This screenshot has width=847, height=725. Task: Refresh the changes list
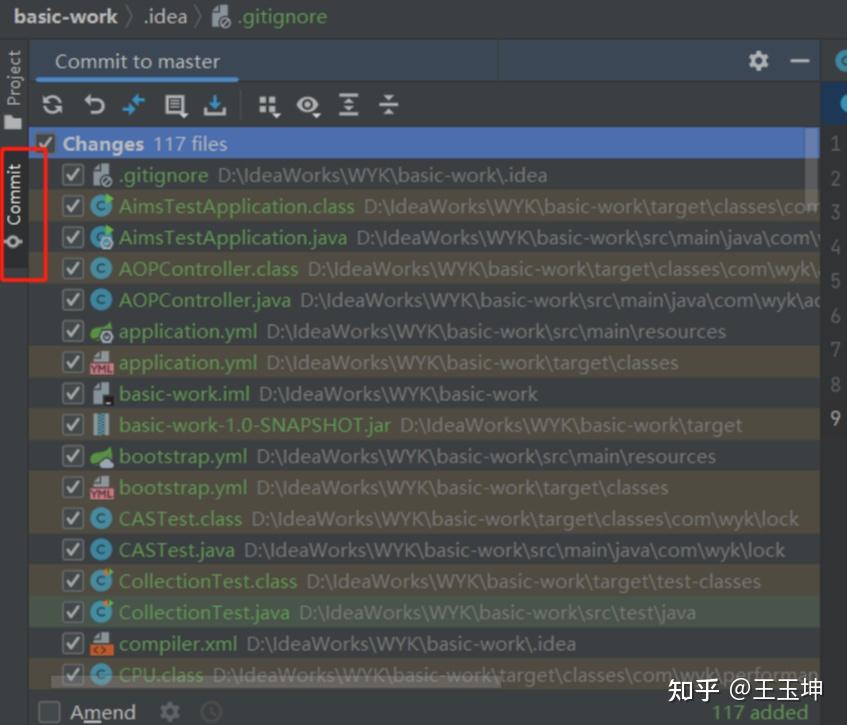(x=53, y=105)
